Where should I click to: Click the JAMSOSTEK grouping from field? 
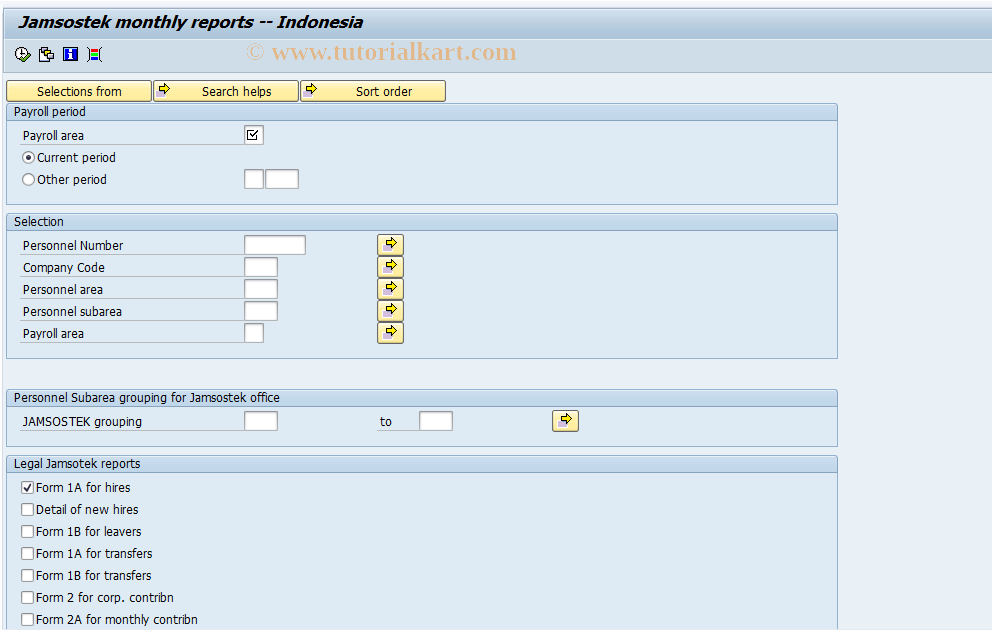[x=261, y=421]
